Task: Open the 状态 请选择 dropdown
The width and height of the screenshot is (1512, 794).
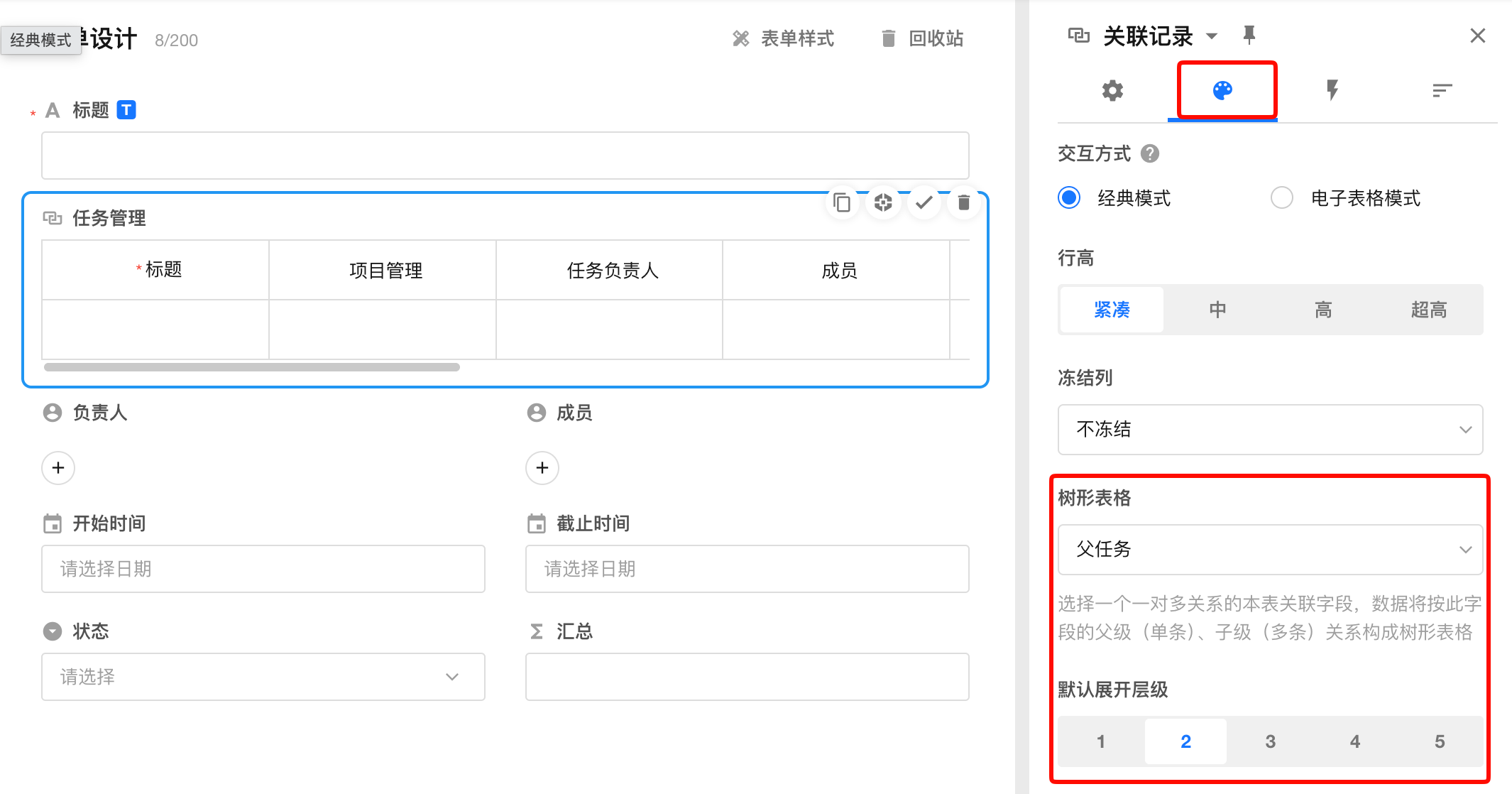Action: pos(263,677)
